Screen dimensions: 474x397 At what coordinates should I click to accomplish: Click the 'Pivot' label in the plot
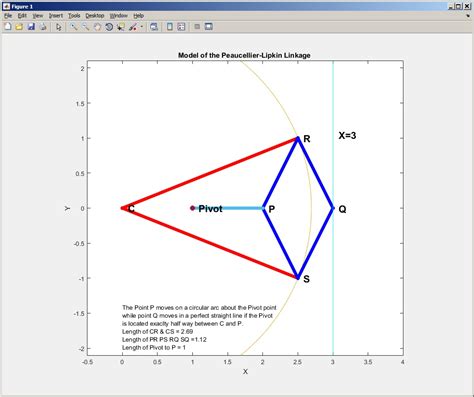coord(210,209)
